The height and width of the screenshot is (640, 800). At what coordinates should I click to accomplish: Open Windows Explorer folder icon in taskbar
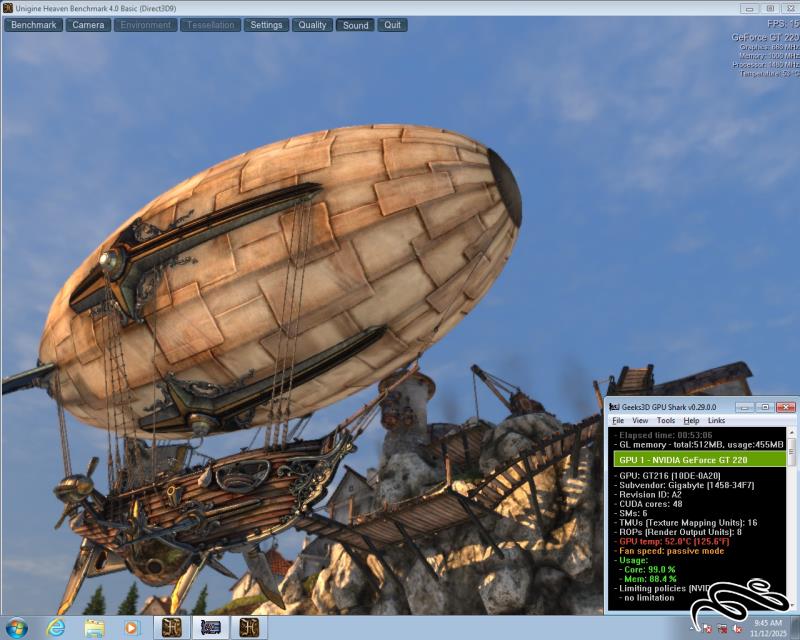click(94, 627)
